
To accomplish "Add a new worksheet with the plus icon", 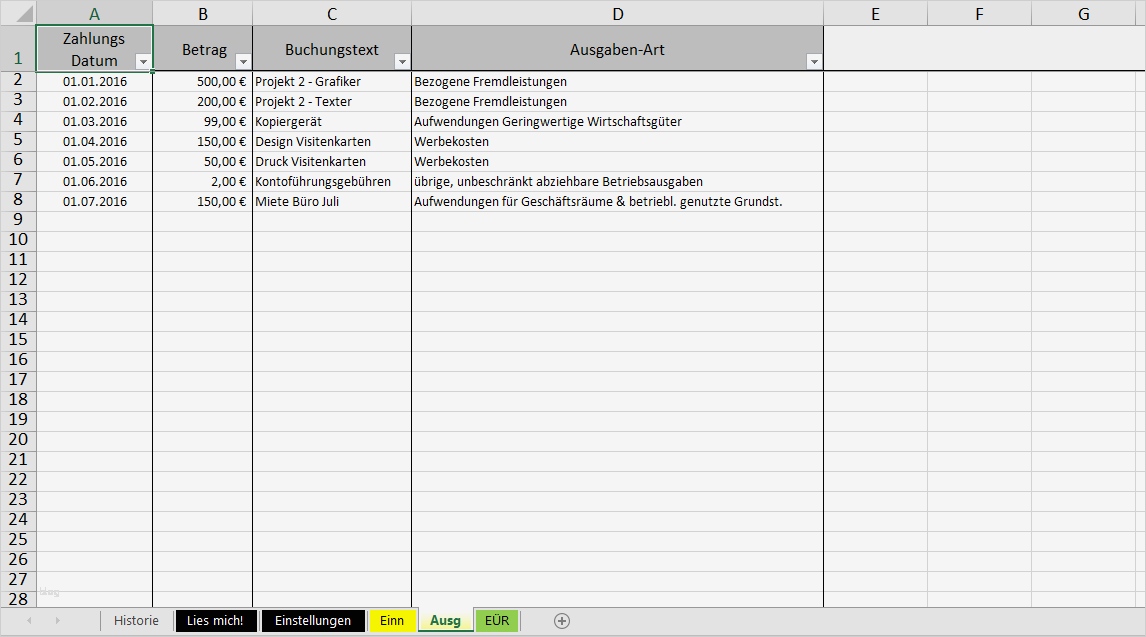I will tap(561, 620).
